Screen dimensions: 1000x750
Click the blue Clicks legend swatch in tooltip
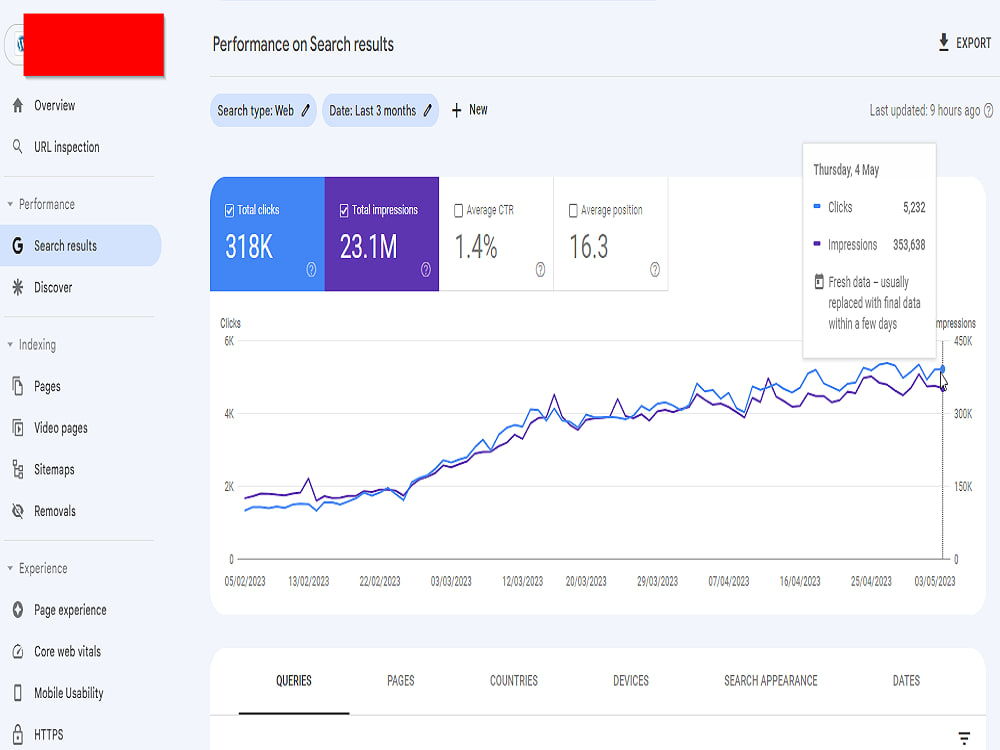click(x=817, y=206)
